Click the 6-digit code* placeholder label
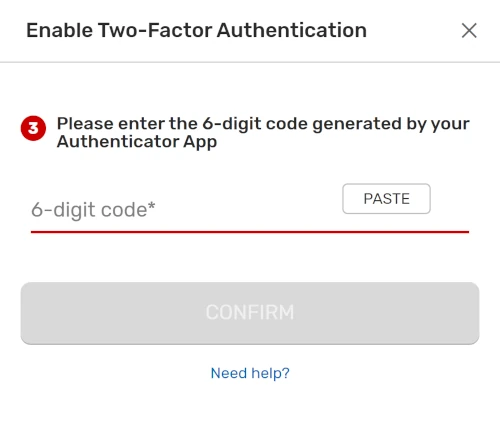Screen dimensions: 500x423 (93, 210)
